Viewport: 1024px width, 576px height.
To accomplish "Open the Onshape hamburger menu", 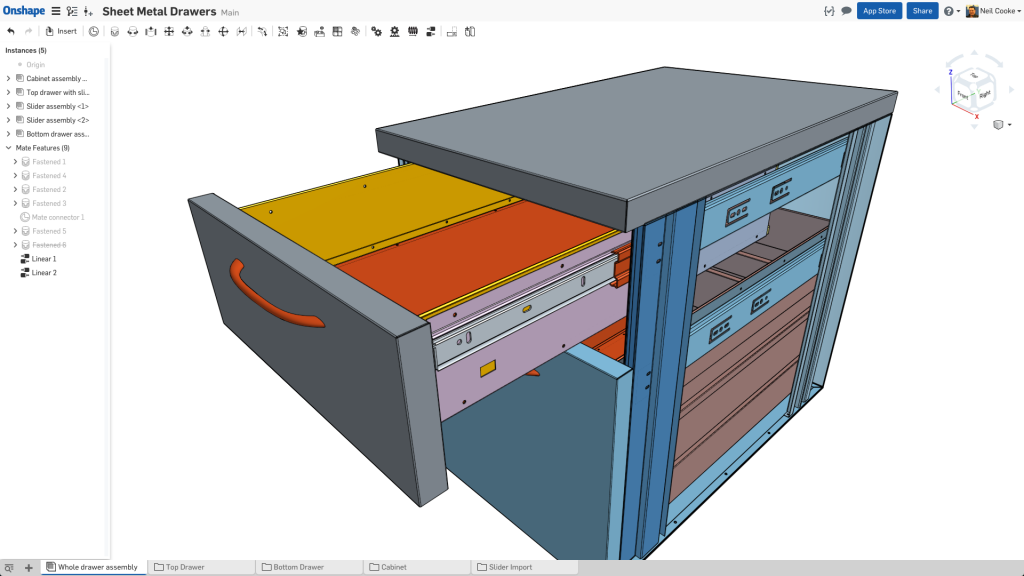I will coord(56,11).
